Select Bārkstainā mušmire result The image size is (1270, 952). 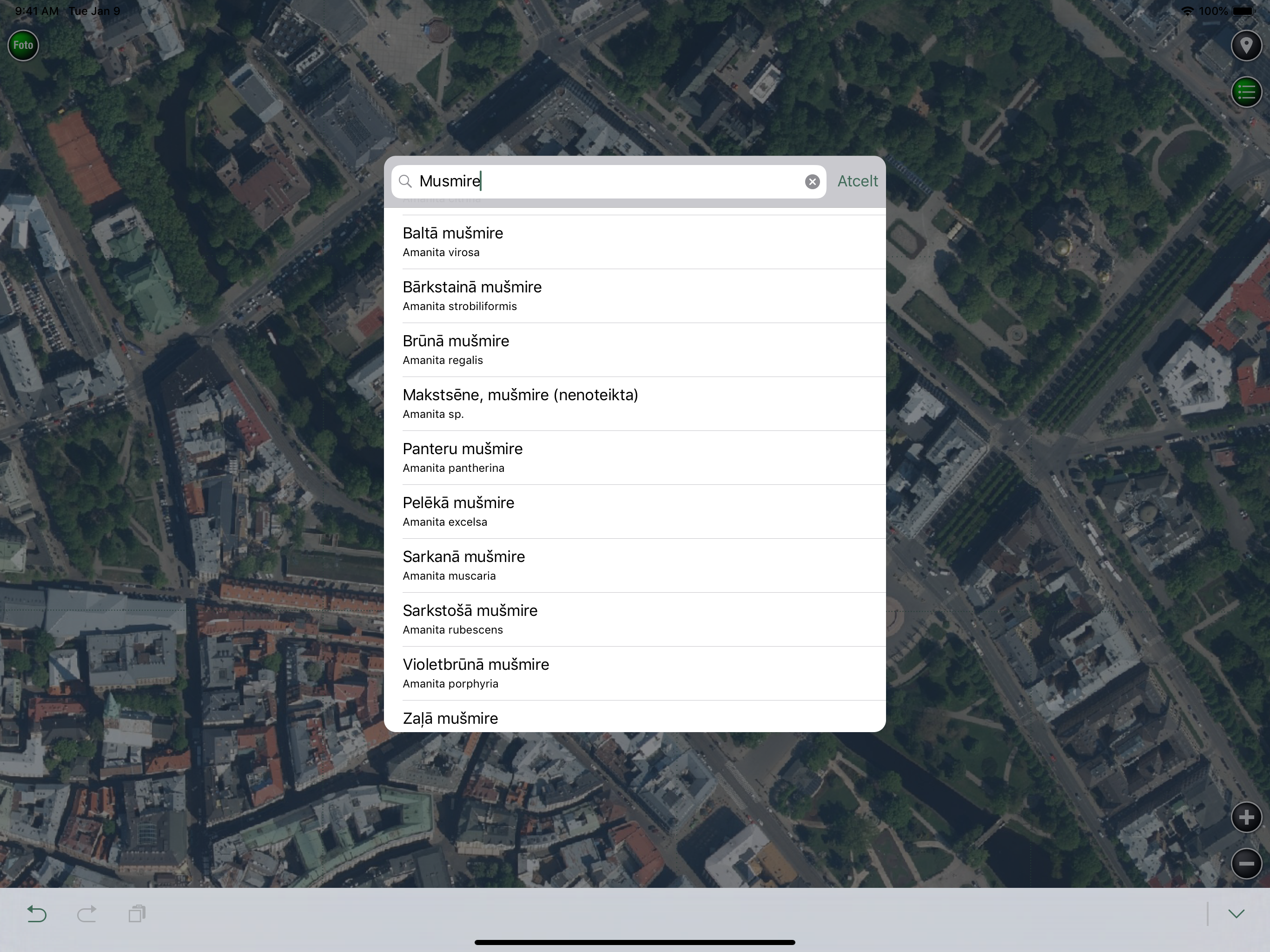(x=635, y=296)
